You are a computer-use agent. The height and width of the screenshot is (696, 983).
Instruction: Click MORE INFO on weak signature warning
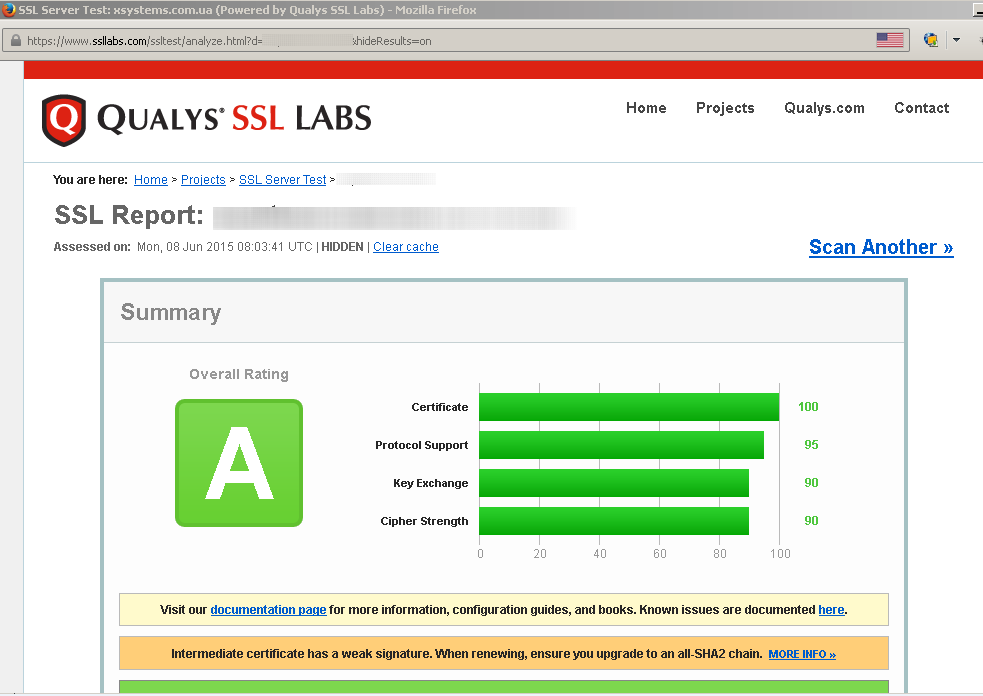(x=801, y=654)
